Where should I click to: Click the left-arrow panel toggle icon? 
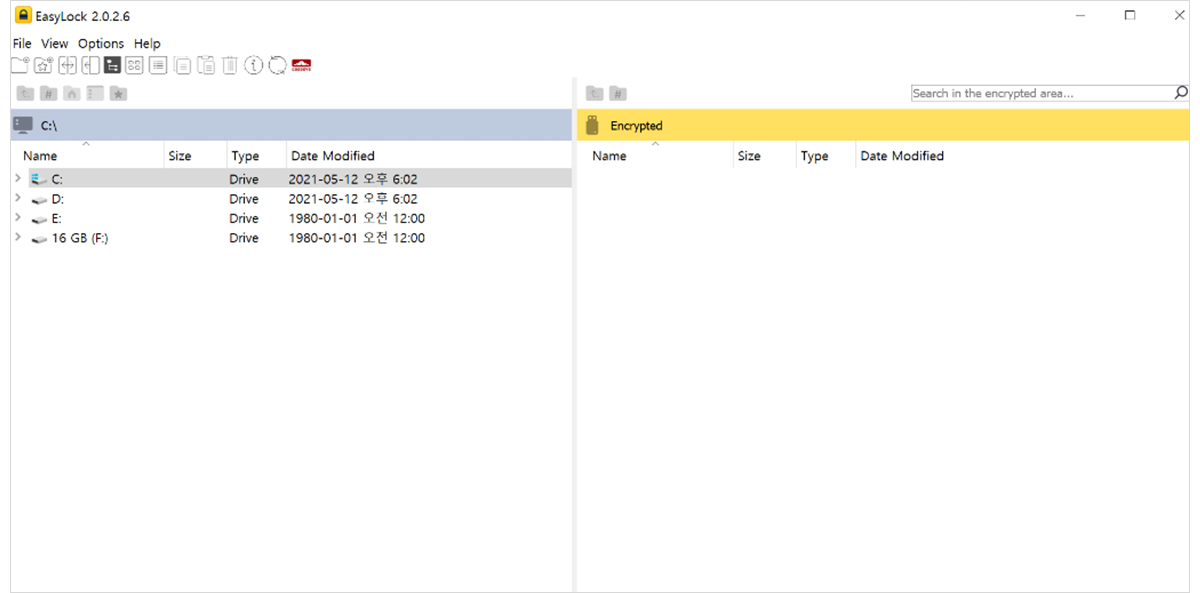pos(90,65)
